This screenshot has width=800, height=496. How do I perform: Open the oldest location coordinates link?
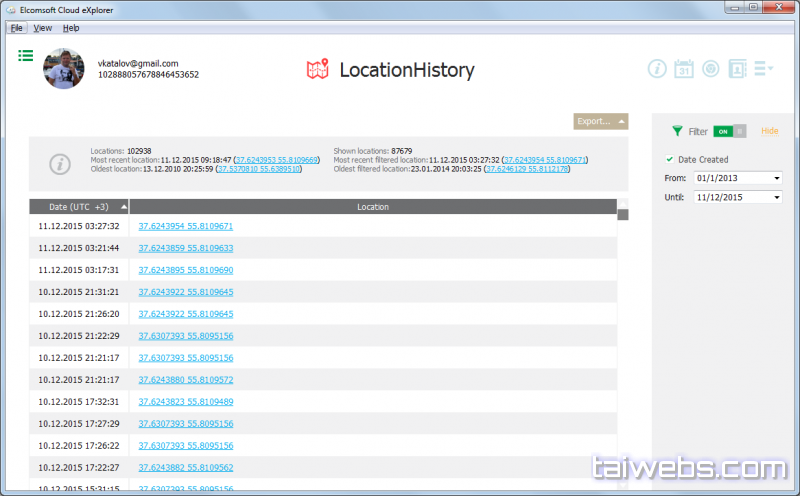(259, 169)
